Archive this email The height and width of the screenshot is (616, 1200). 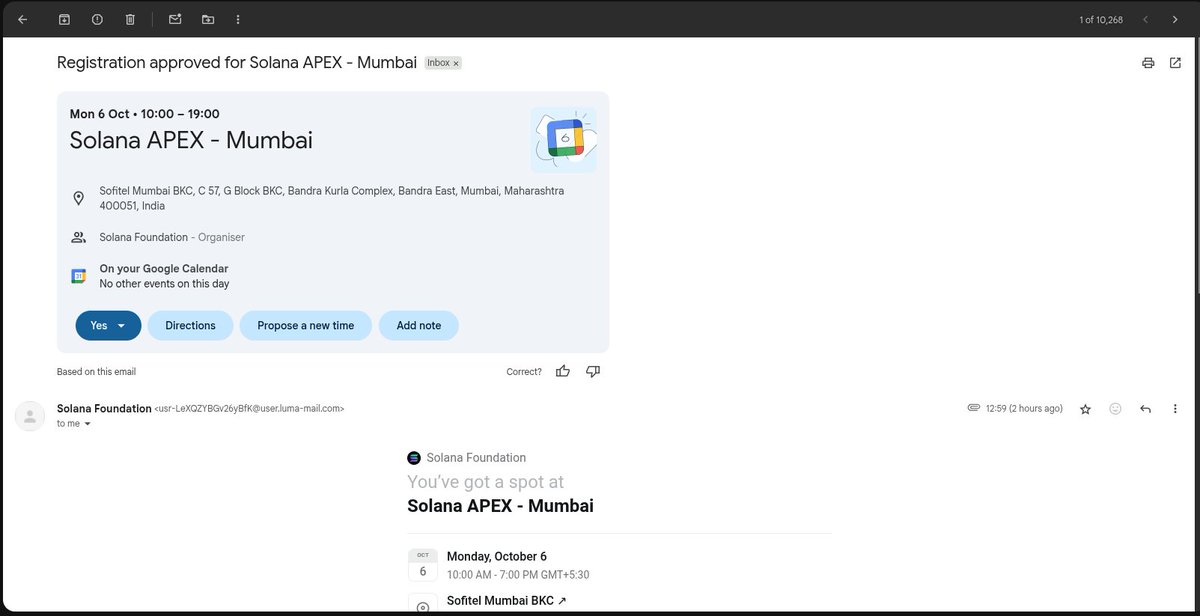click(64, 19)
